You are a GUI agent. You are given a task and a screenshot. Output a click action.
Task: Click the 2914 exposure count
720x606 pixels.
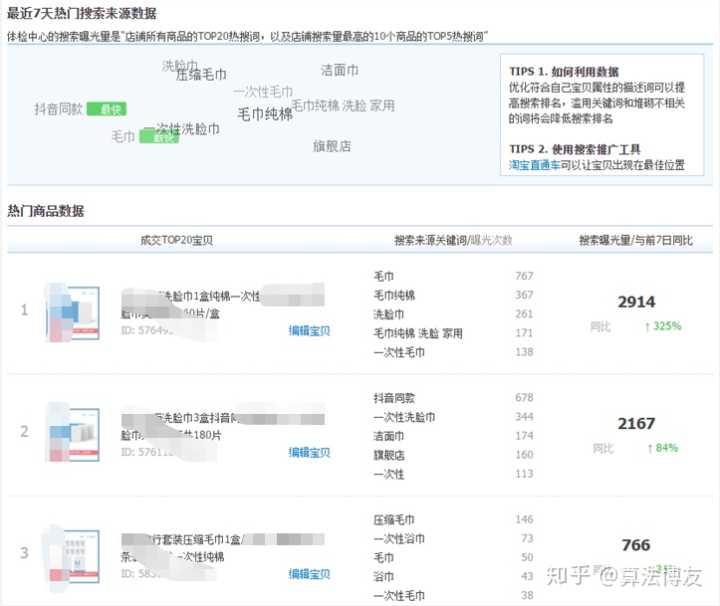636,302
